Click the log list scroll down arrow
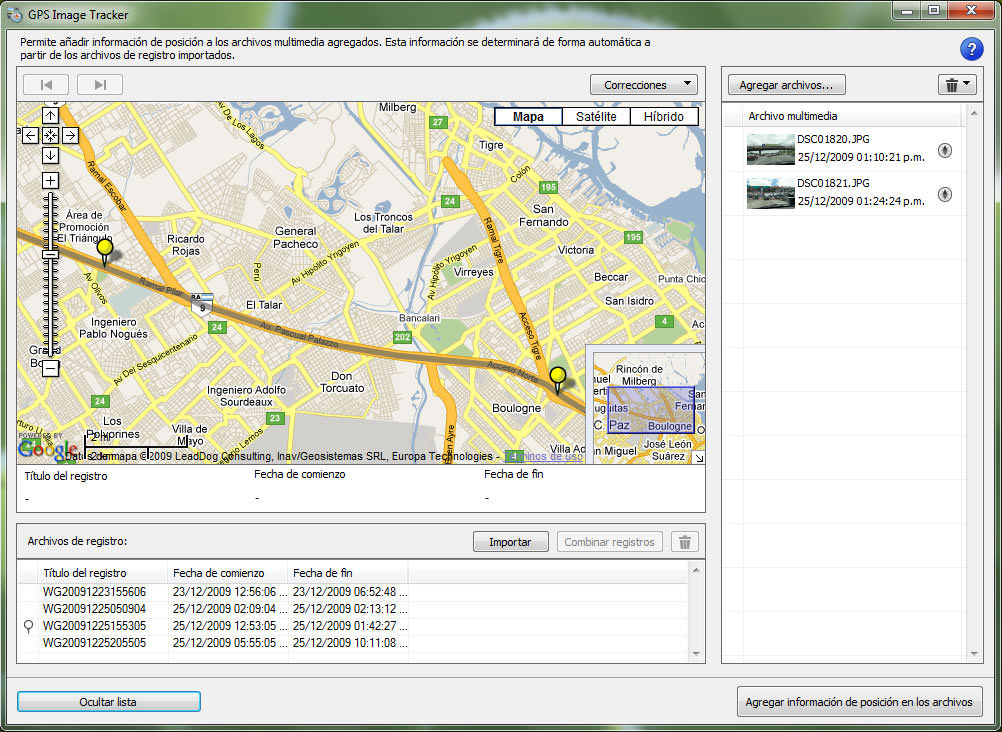This screenshot has height=732, width=1002. click(x=697, y=655)
